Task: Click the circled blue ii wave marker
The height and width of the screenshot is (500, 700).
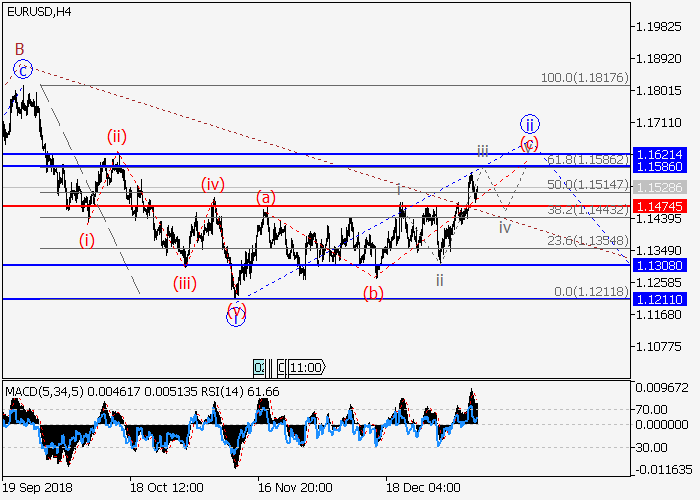Action: [530, 124]
